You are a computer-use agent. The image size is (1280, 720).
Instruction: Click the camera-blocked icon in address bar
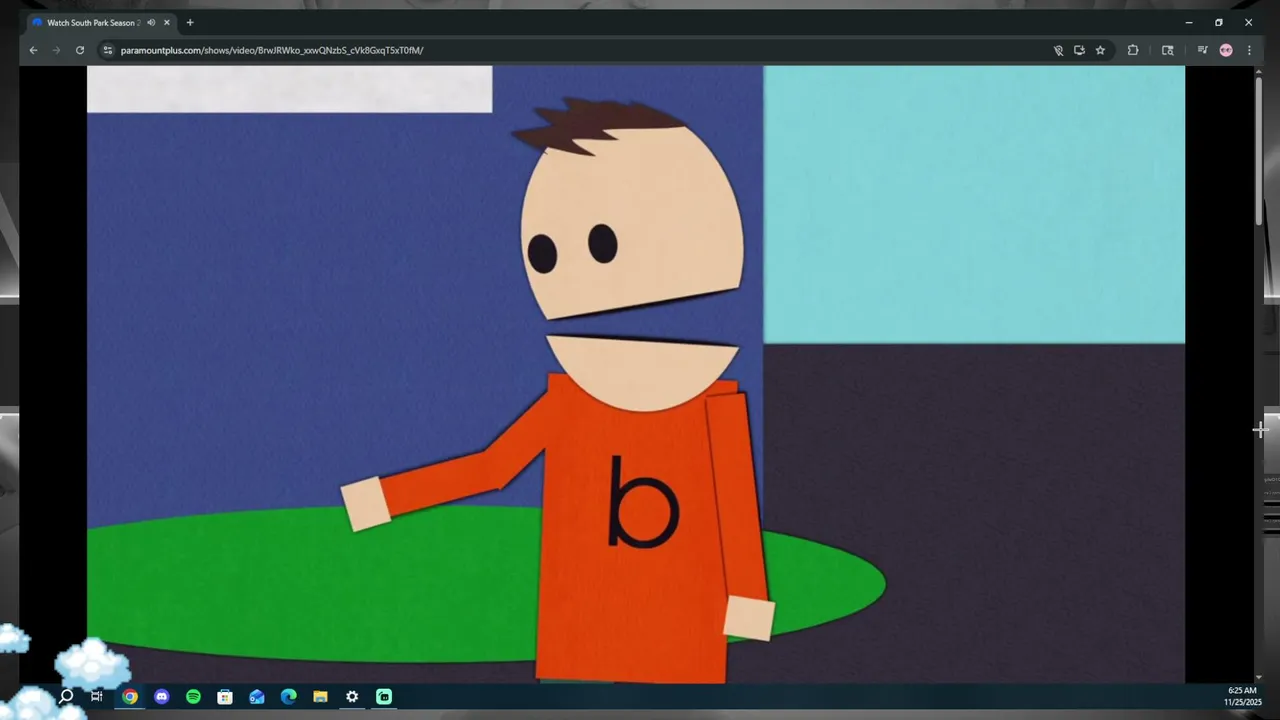(1058, 50)
